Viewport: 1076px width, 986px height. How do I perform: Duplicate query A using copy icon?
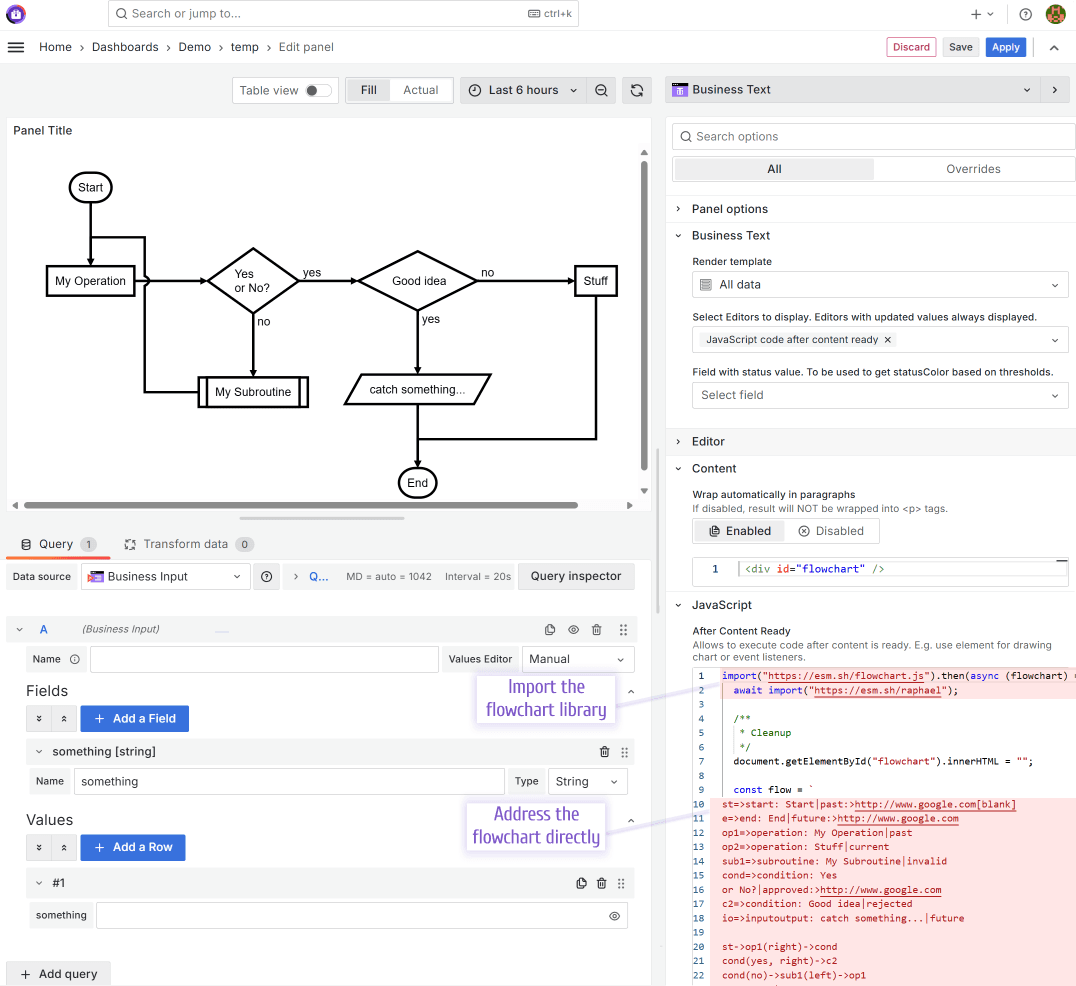(550, 630)
